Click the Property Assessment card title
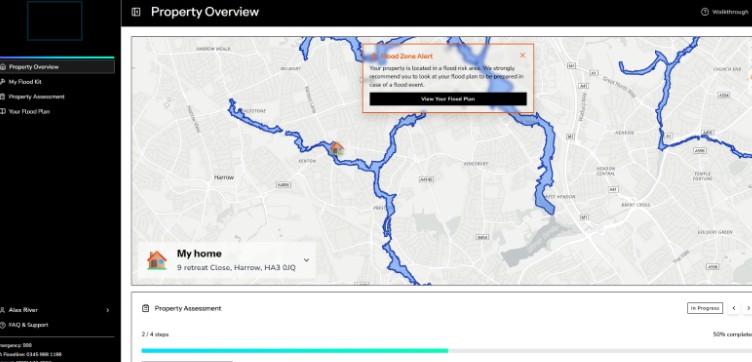This screenshot has width=752, height=362. [x=188, y=308]
